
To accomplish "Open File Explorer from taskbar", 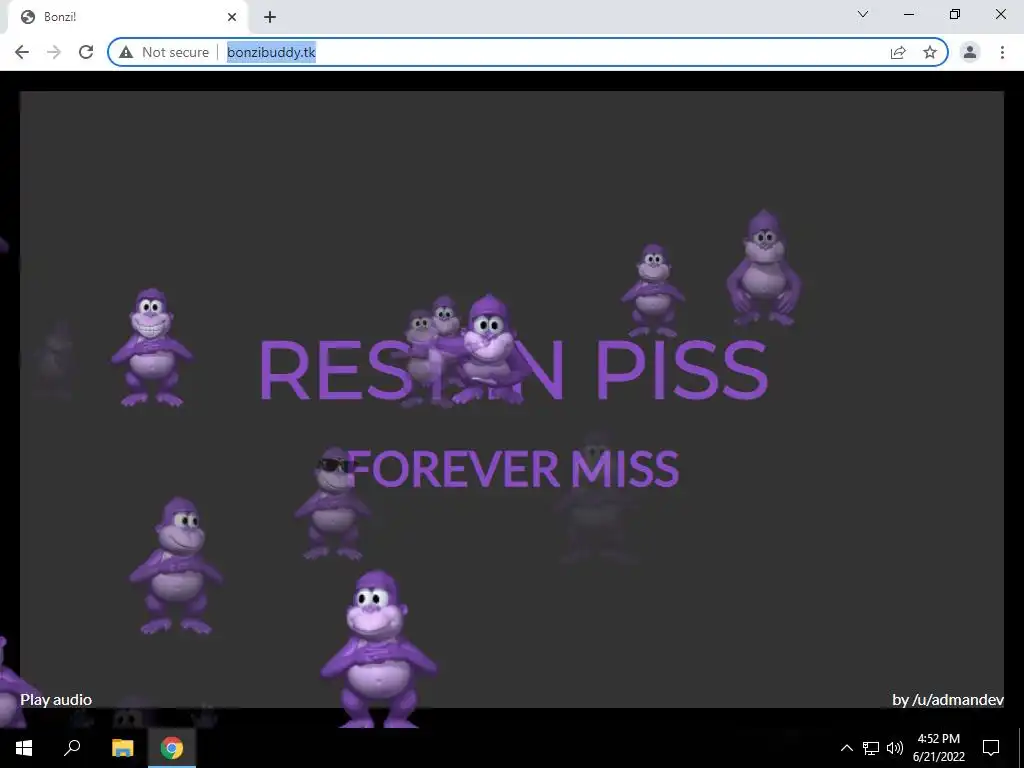I will click(x=122, y=748).
